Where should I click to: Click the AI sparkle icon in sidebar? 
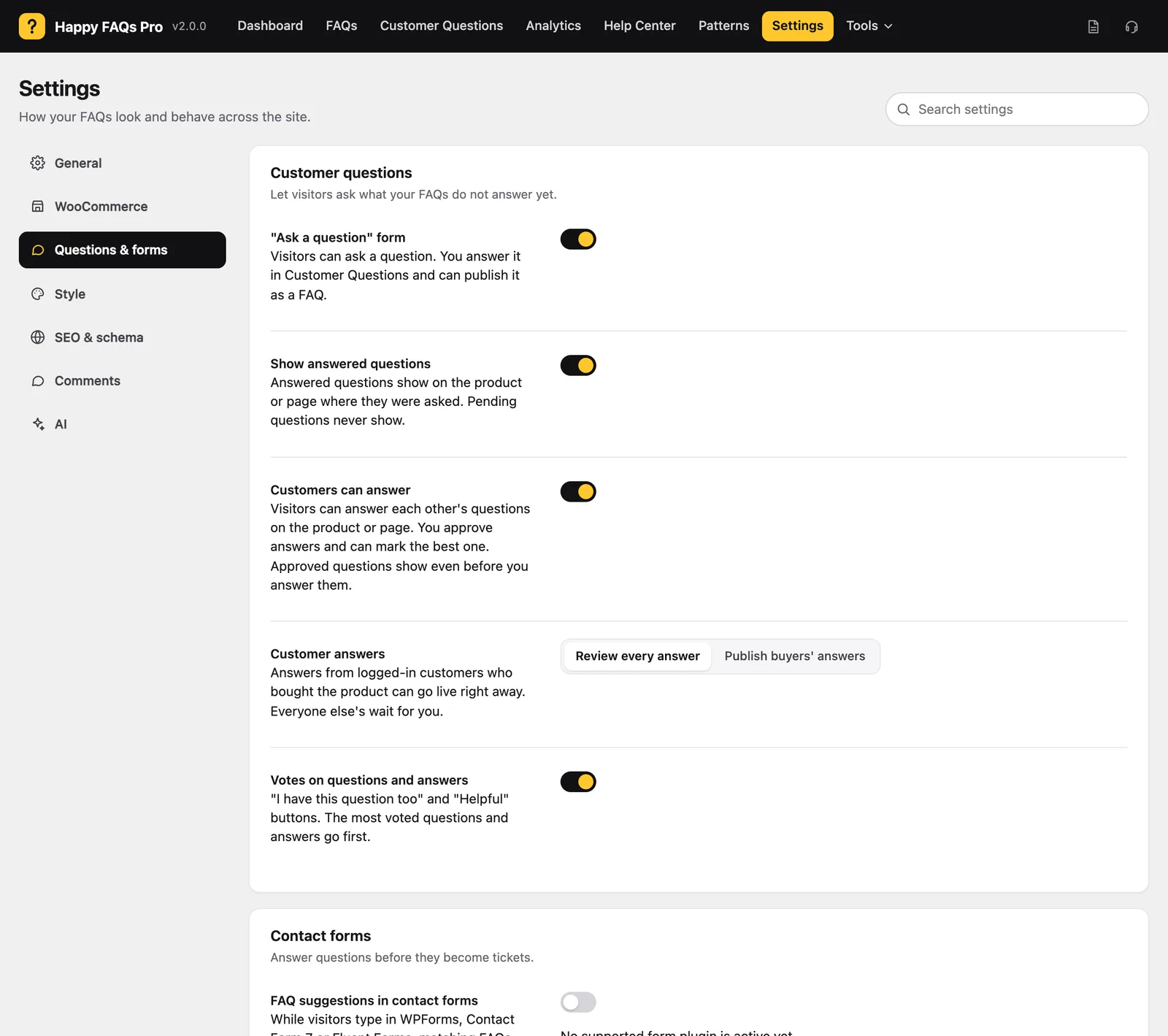pos(38,424)
